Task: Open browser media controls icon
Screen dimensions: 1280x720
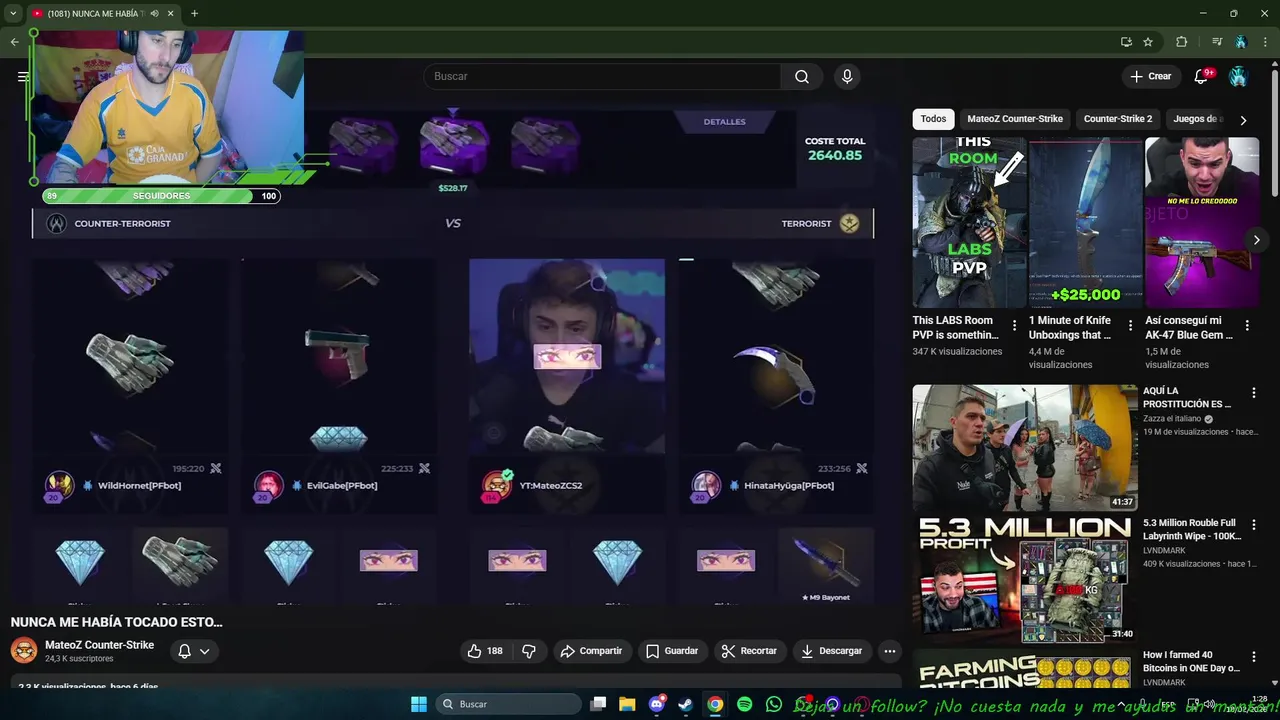Action: pyautogui.click(x=1216, y=42)
